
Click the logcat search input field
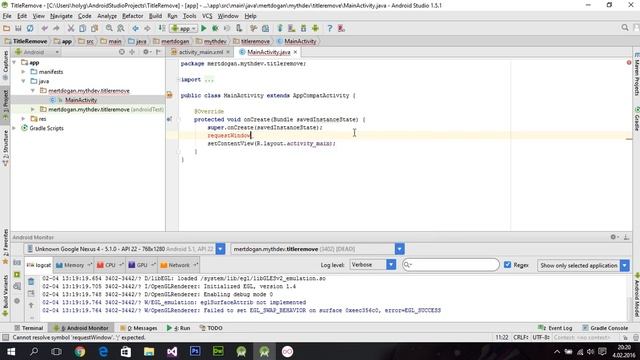point(451,265)
